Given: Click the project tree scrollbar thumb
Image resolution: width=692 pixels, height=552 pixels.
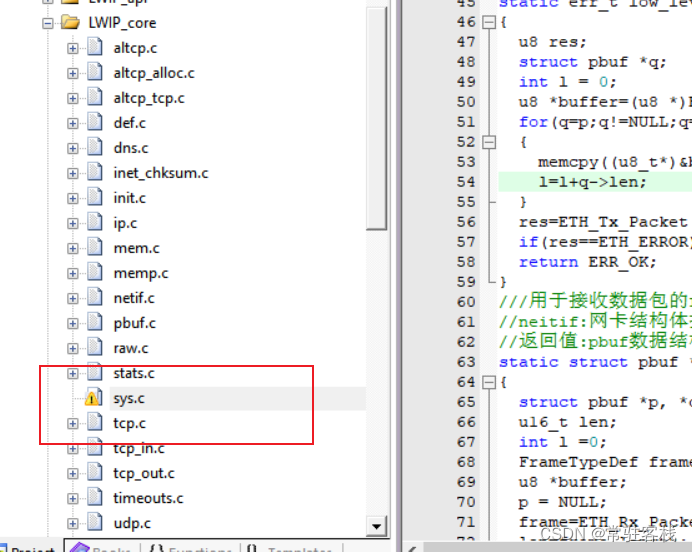Looking at the screenshot, I should 376,118.
